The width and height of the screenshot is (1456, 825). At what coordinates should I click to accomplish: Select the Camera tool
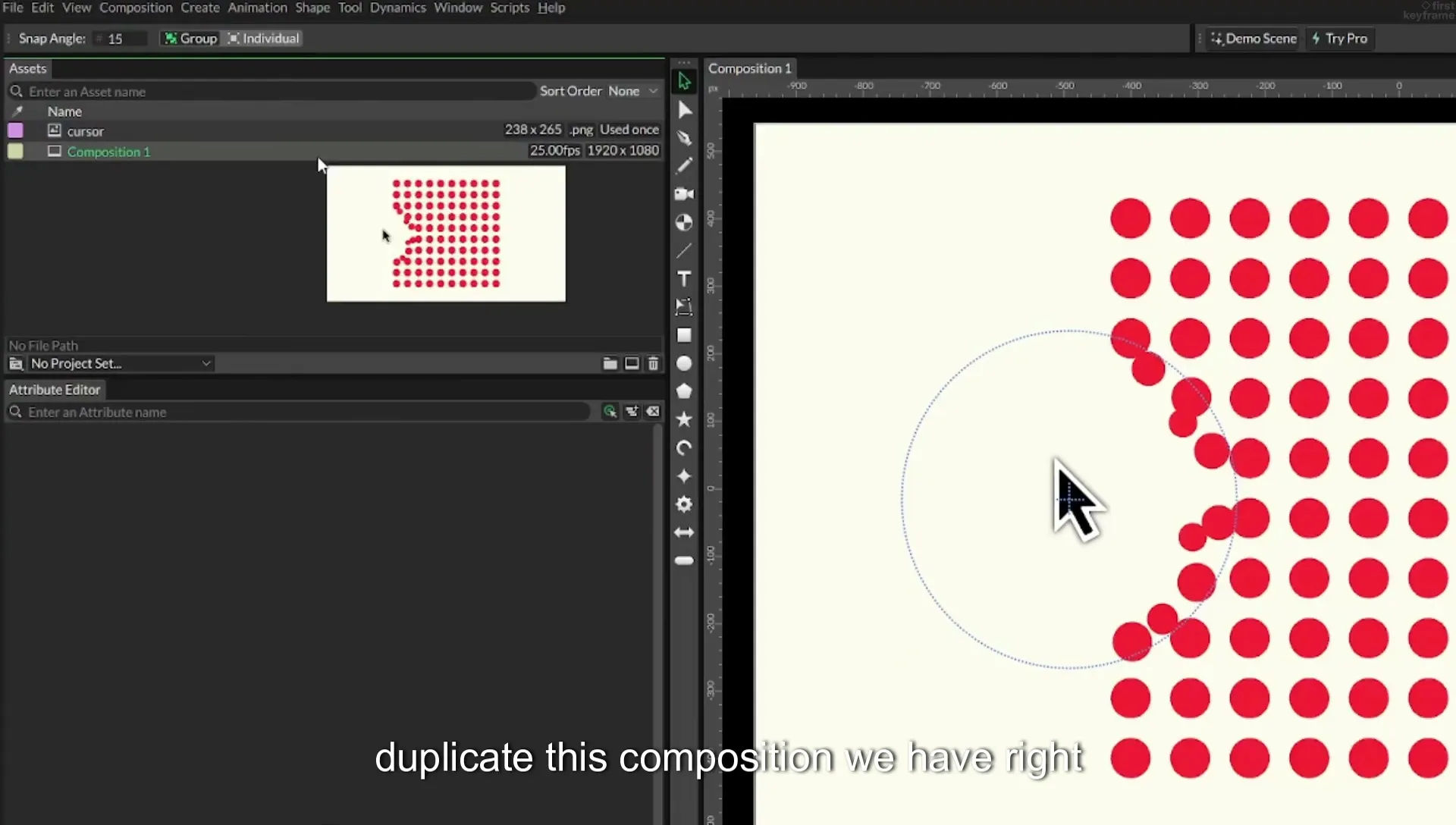(x=684, y=194)
